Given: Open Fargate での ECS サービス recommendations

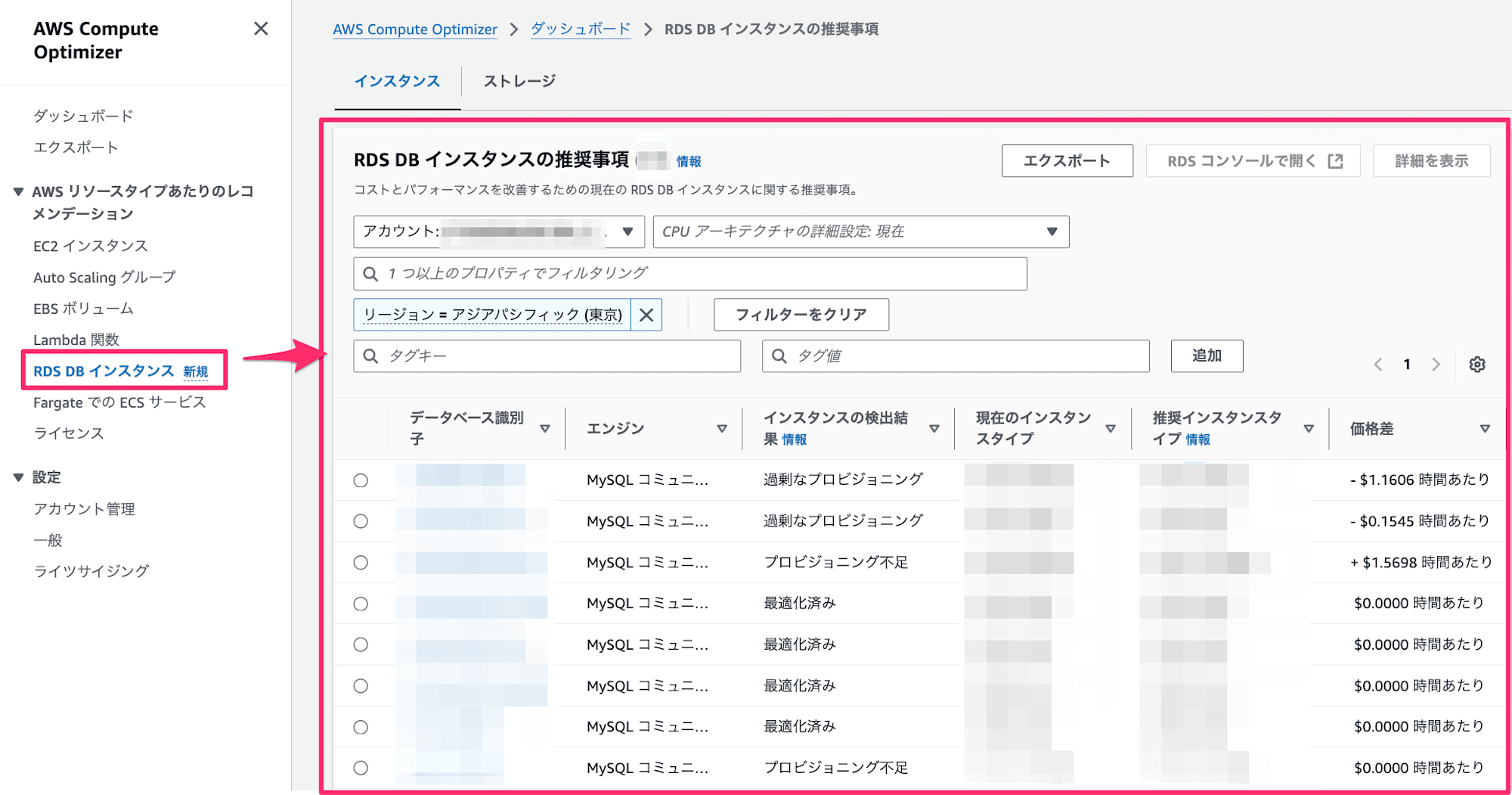Looking at the screenshot, I should tap(119, 402).
